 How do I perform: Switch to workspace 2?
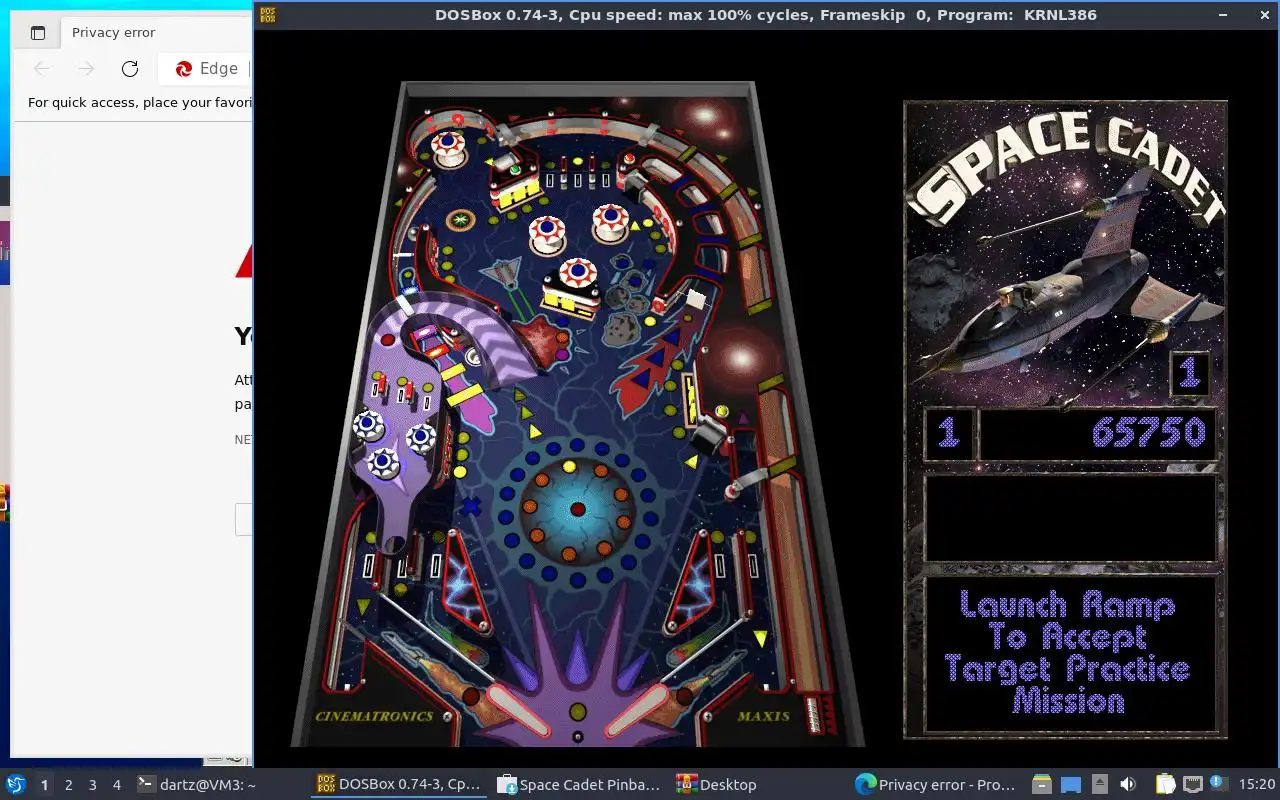[x=68, y=785]
